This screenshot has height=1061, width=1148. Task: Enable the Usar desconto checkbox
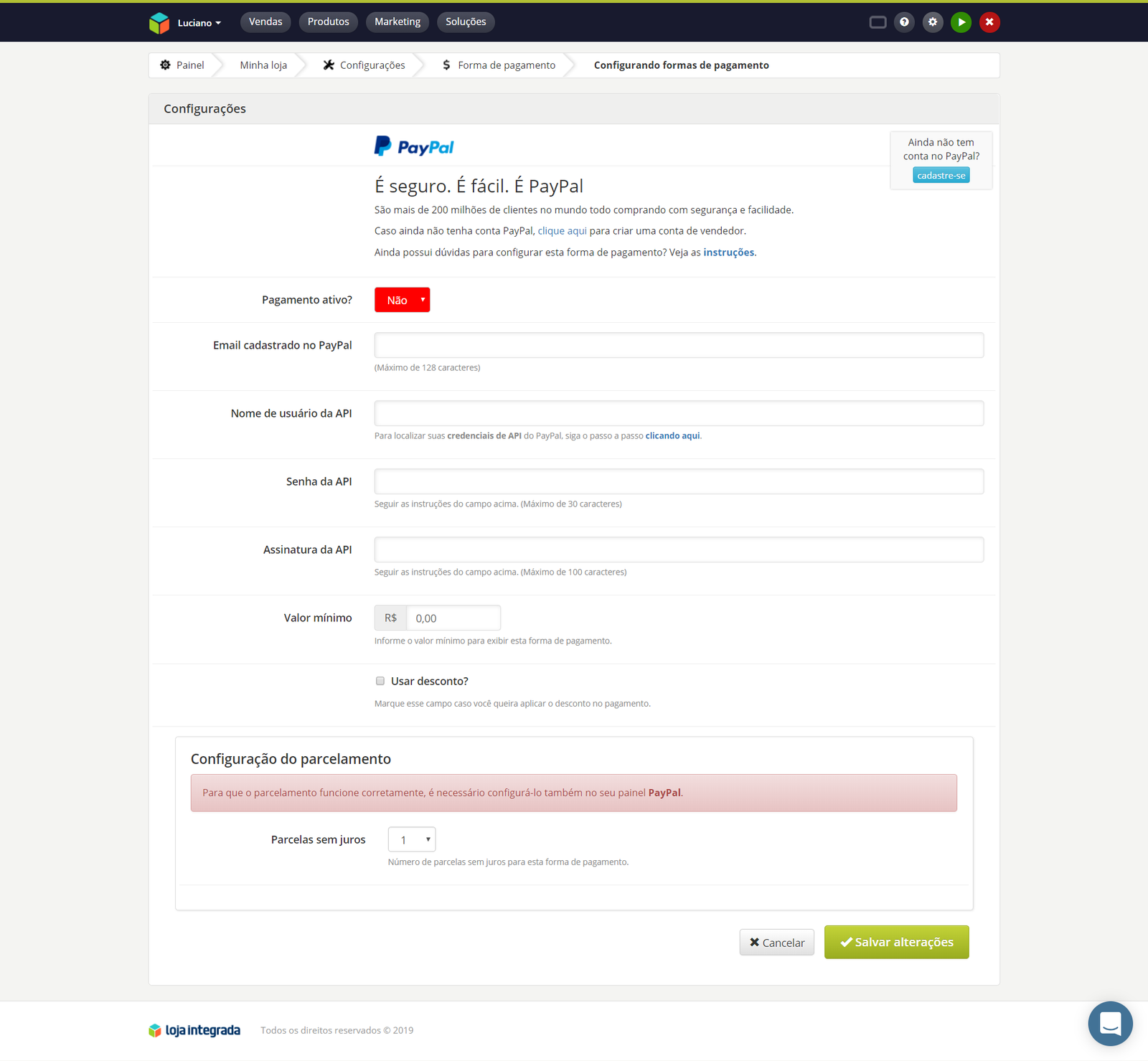point(380,681)
